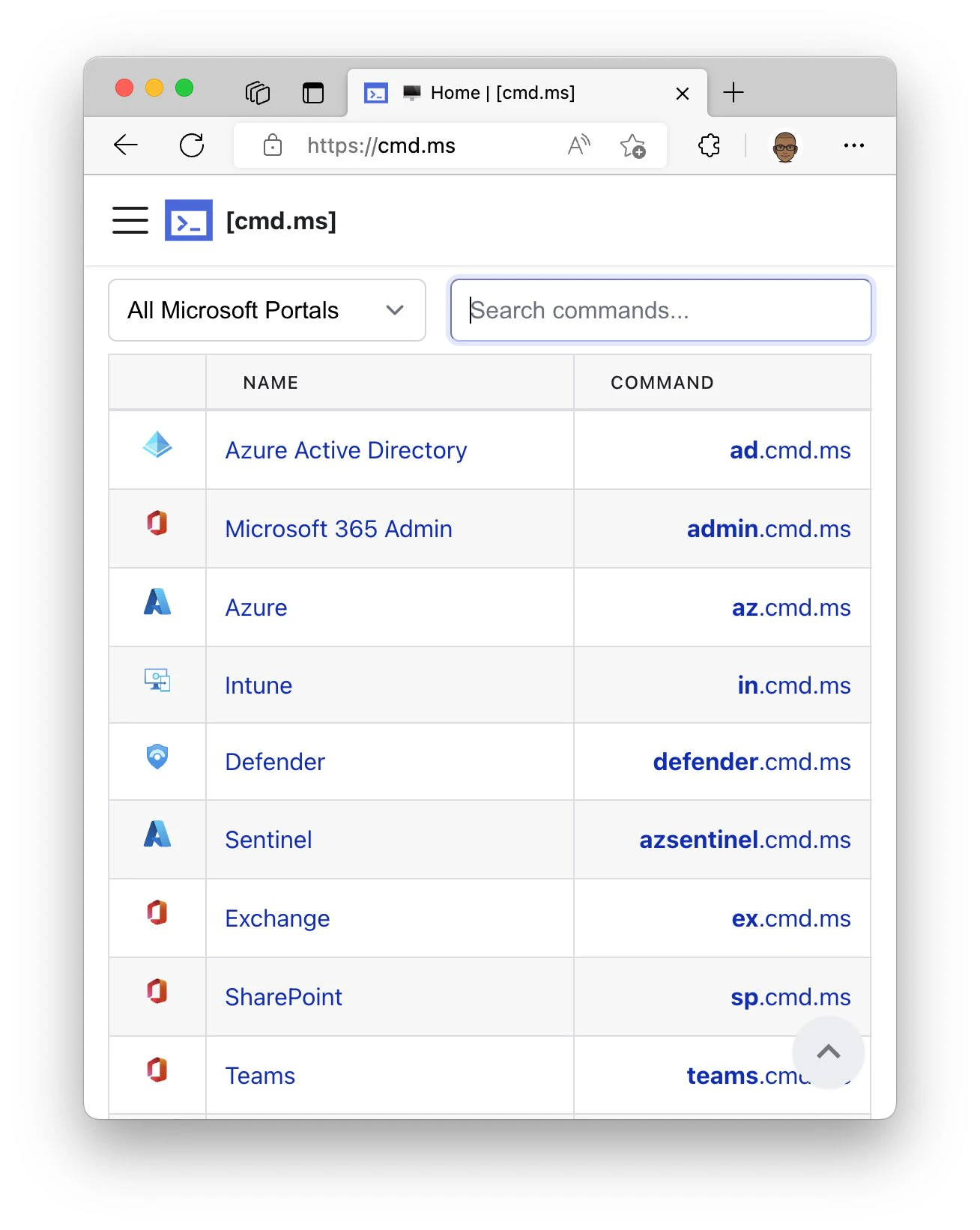
Task: Open the Azure Active Directory link
Action: pos(346,450)
